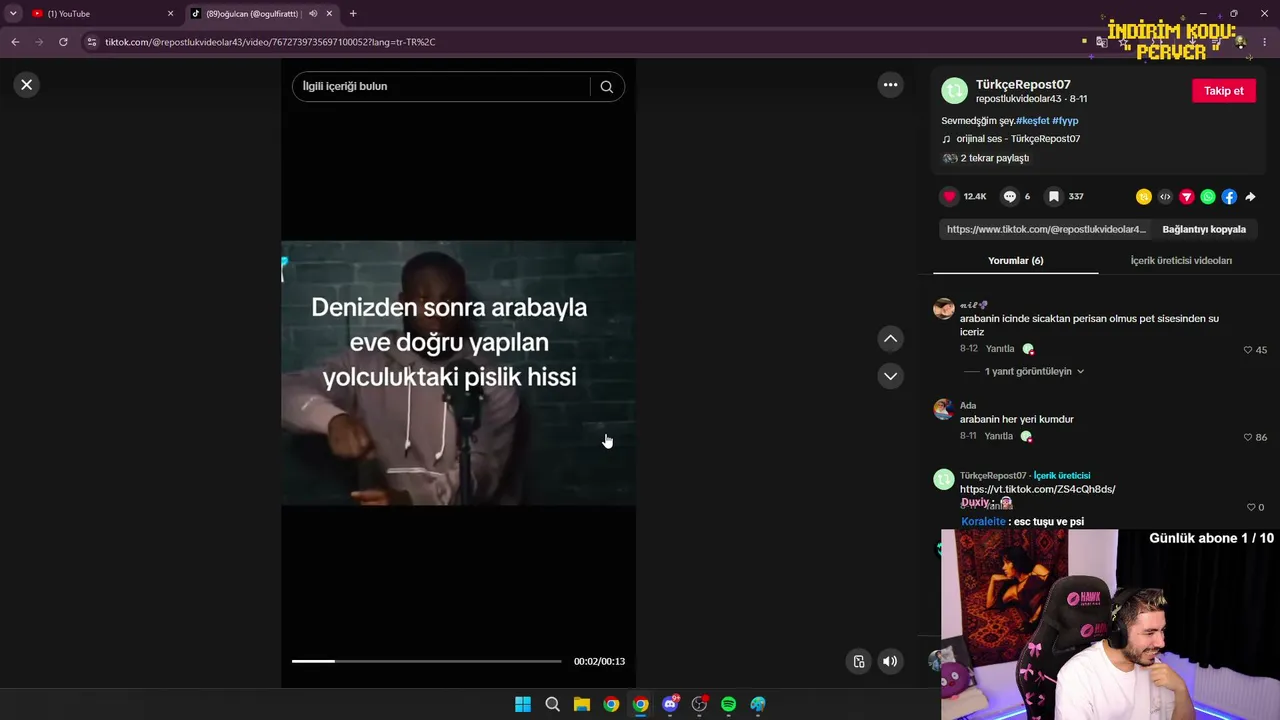Open more share options arrow
Viewport: 1280px width, 720px height.
(x=1251, y=197)
